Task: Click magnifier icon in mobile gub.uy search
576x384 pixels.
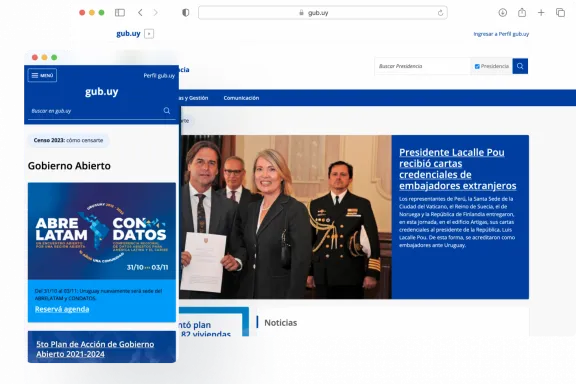Action: pos(167,111)
